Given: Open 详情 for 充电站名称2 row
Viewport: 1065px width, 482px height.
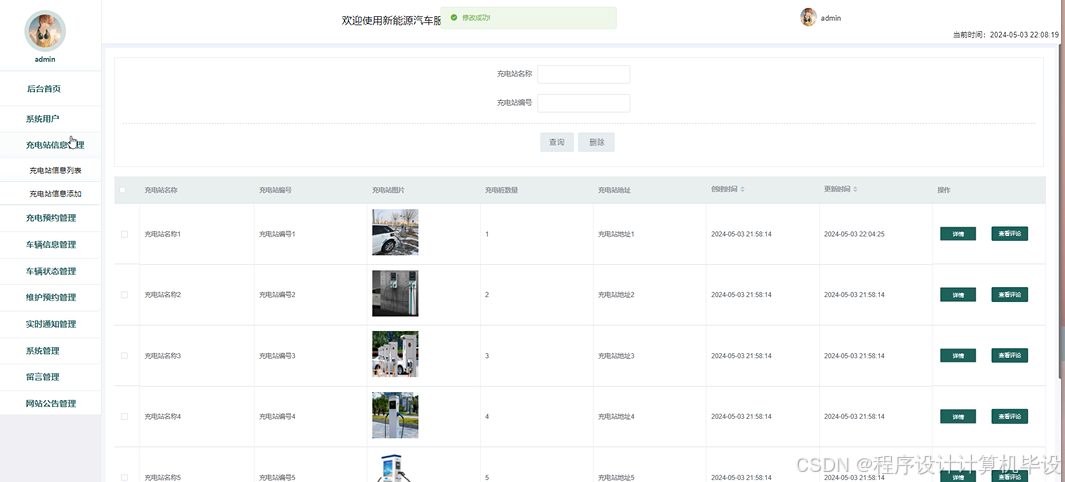Looking at the screenshot, I should coord(958,295).
